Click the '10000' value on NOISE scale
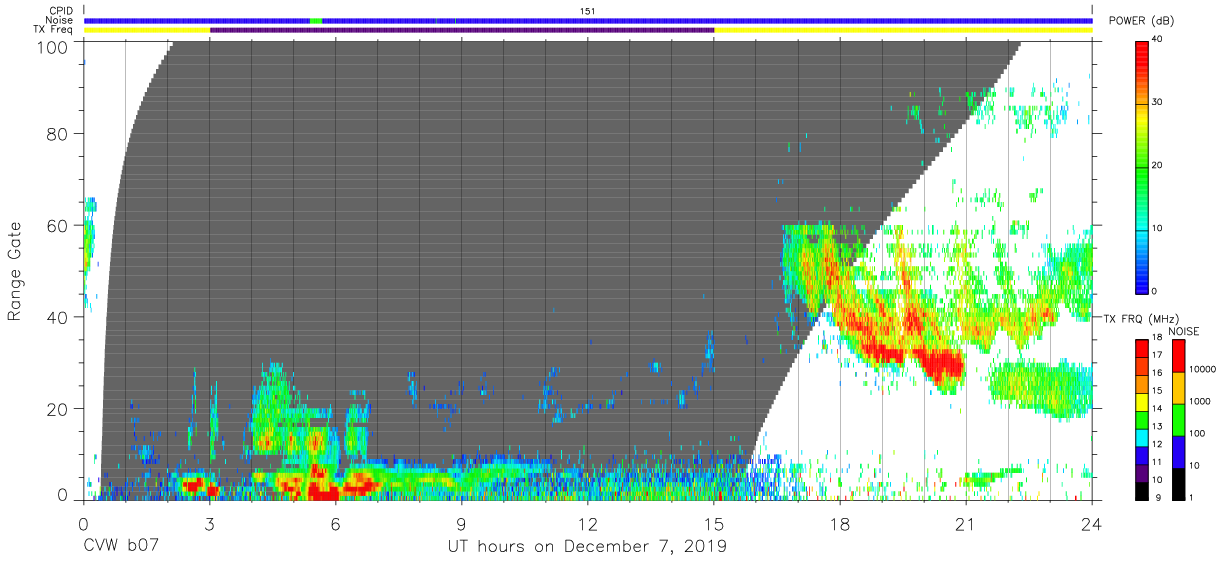1228x567 pixels. (x=1203, y=369)
